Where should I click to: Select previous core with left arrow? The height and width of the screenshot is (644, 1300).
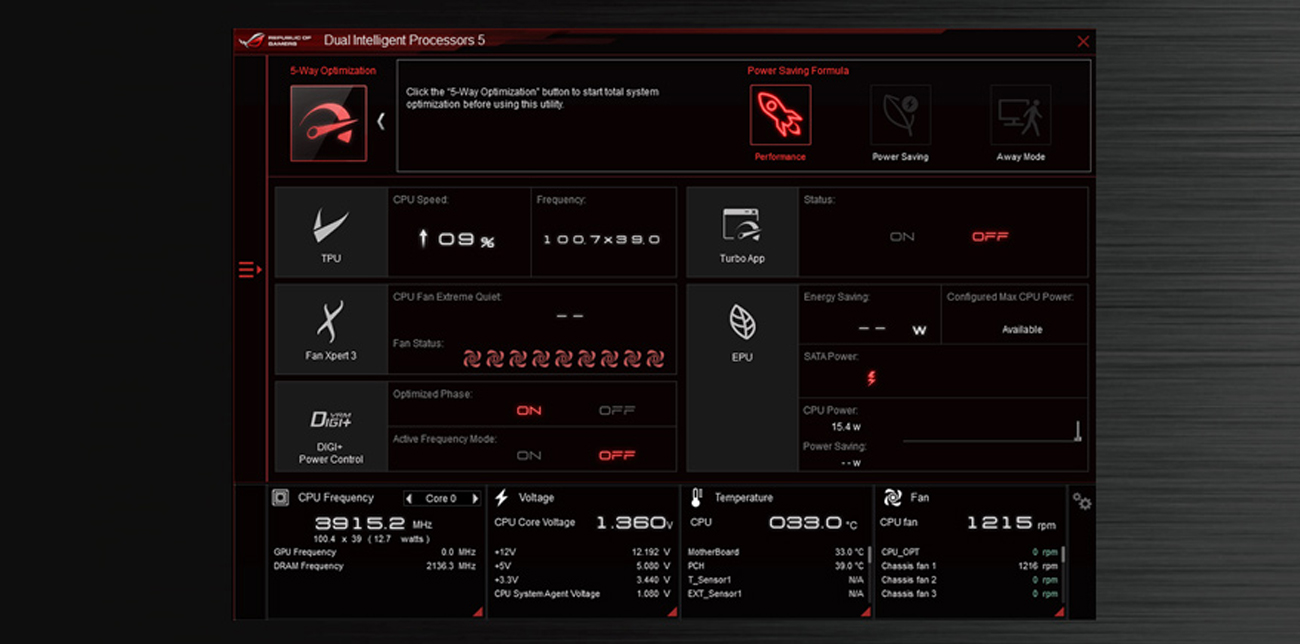click(x=409, y=498)
